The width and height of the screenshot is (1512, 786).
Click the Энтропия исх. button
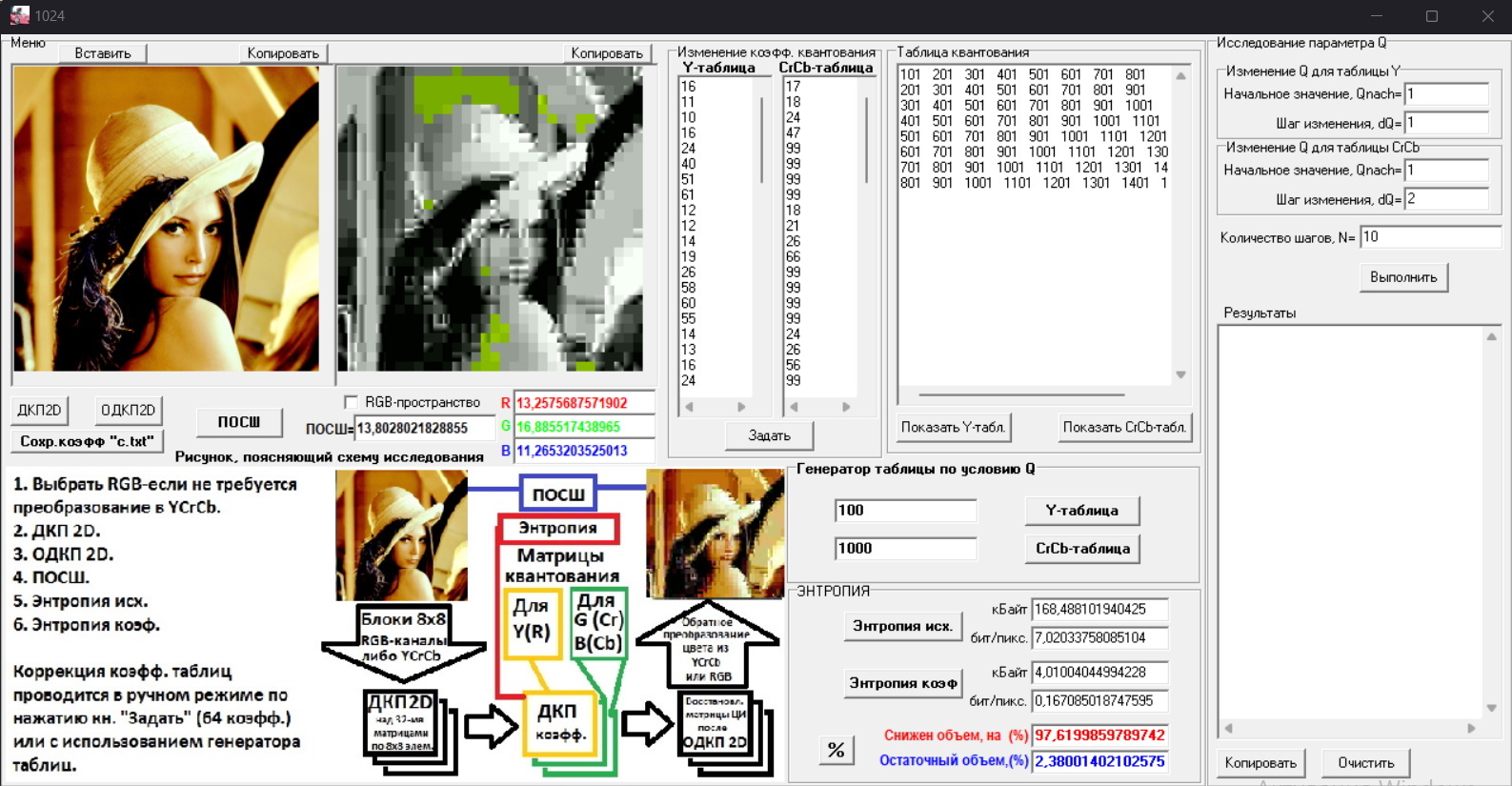902,626
